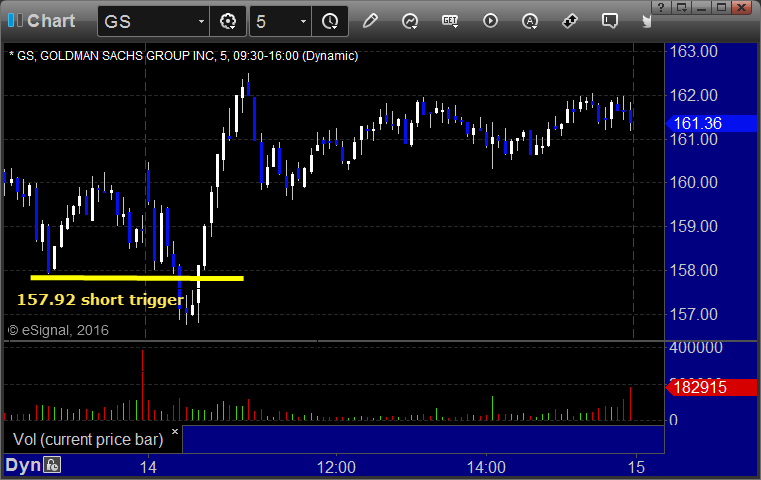Screen dimensions: 761x480
Task: Open the time template clock icon
Action: click(x=330, y=21)
